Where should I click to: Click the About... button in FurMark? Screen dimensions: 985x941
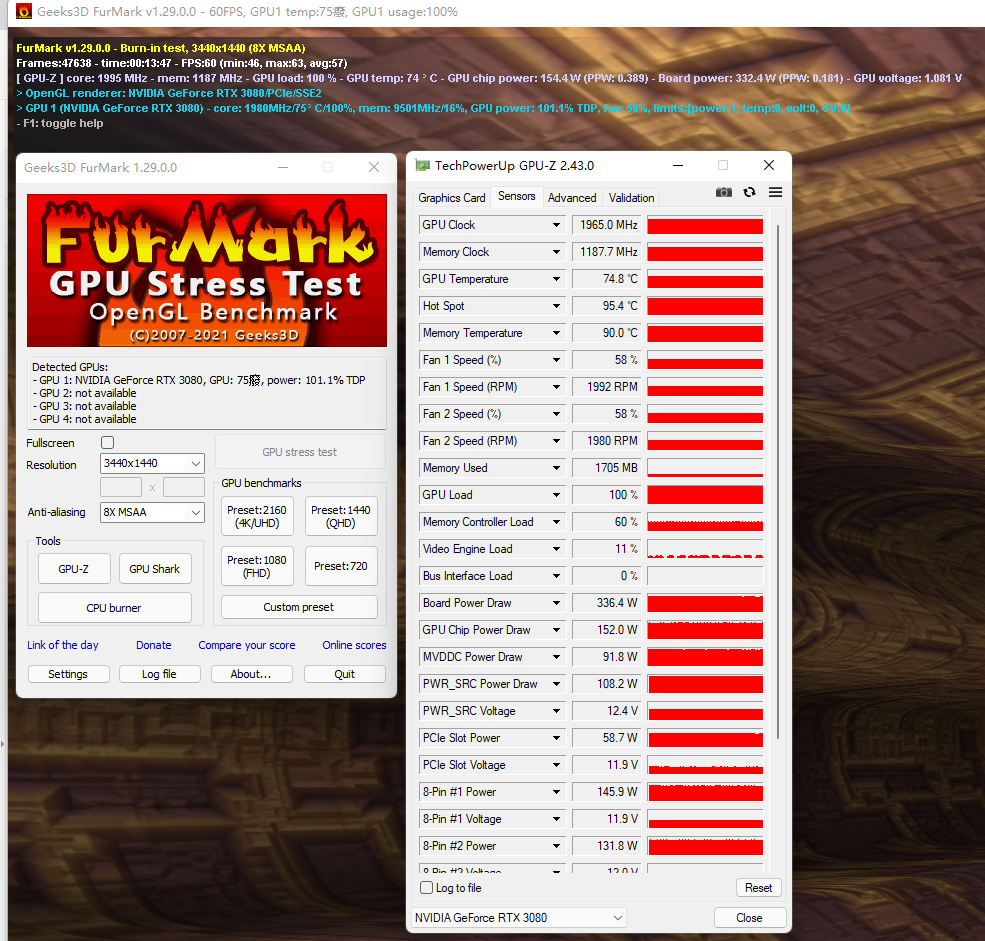[x=251, y=674]
